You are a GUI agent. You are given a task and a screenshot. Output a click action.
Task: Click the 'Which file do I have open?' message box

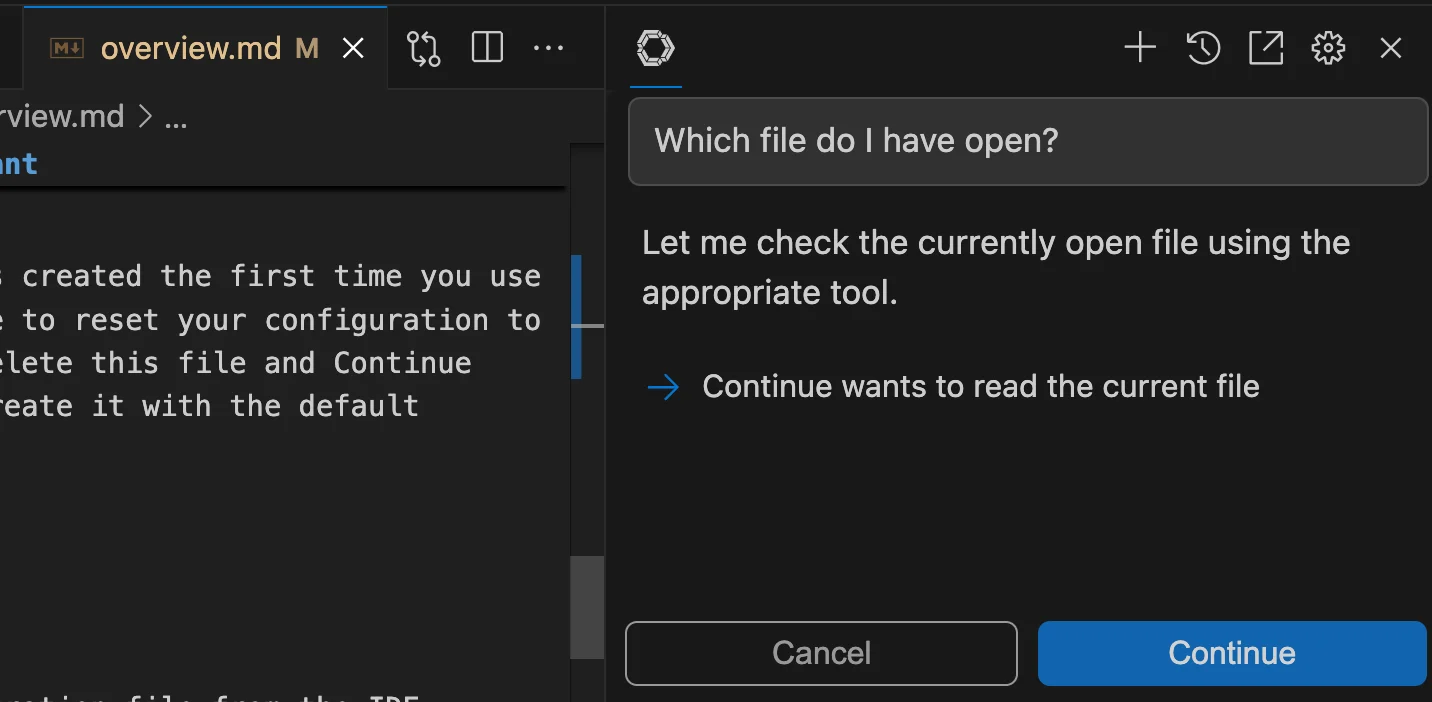(1028, 141)
